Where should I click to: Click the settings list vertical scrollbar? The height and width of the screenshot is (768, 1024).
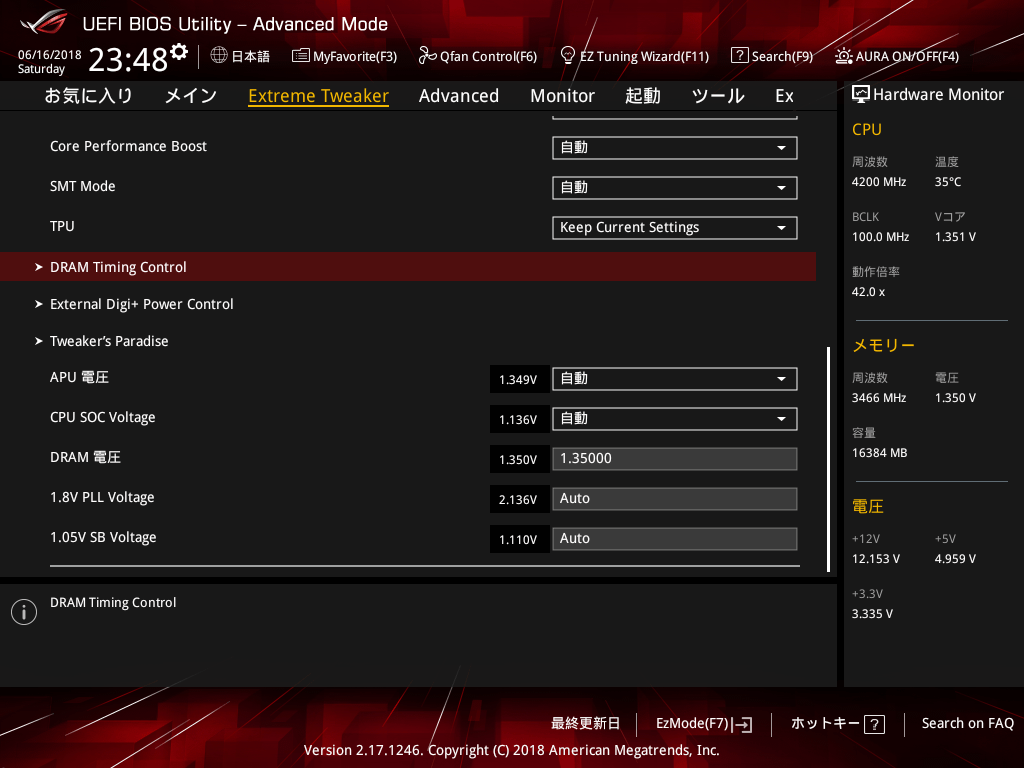[x=828, y=459]
